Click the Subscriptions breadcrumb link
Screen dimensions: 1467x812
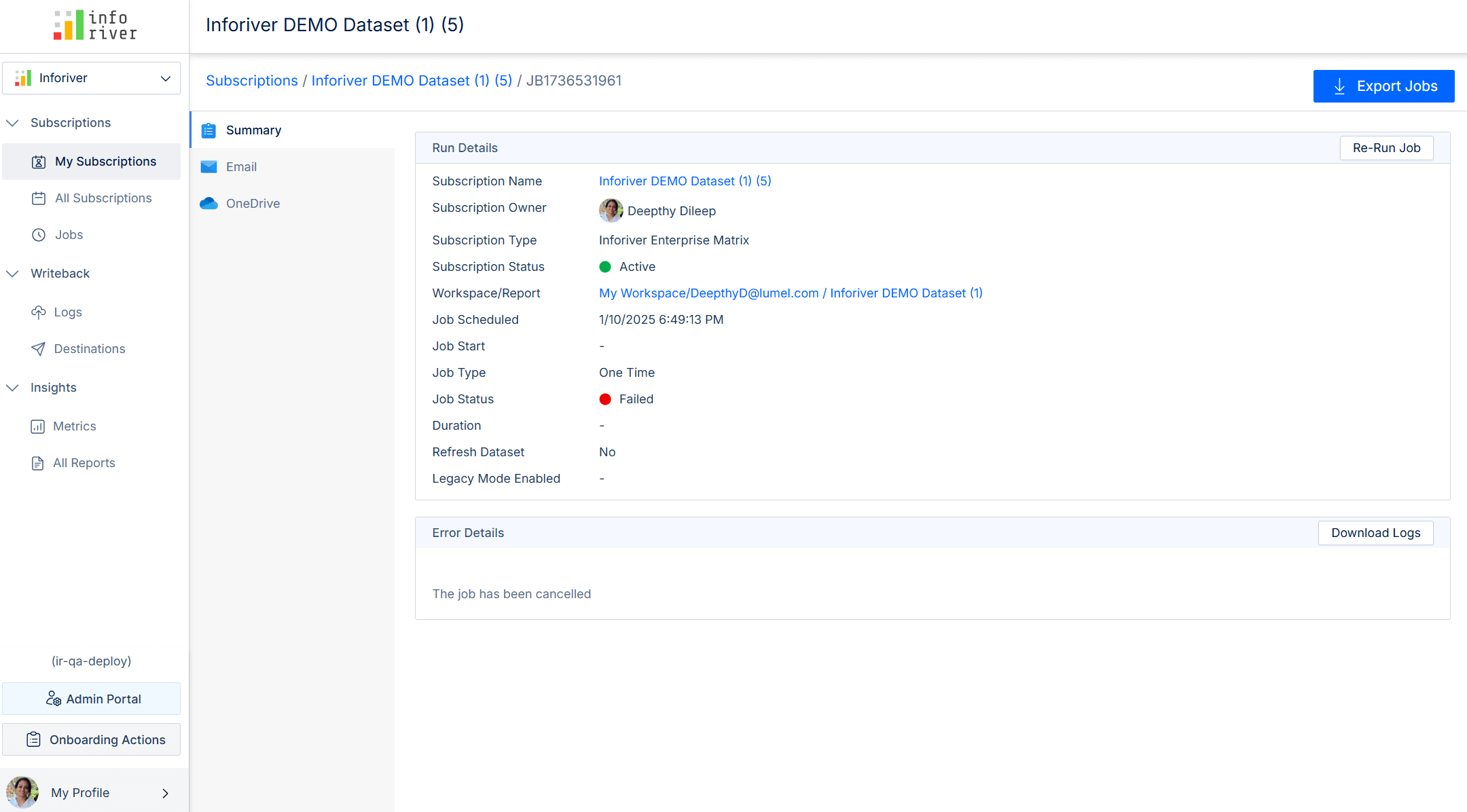252,81
